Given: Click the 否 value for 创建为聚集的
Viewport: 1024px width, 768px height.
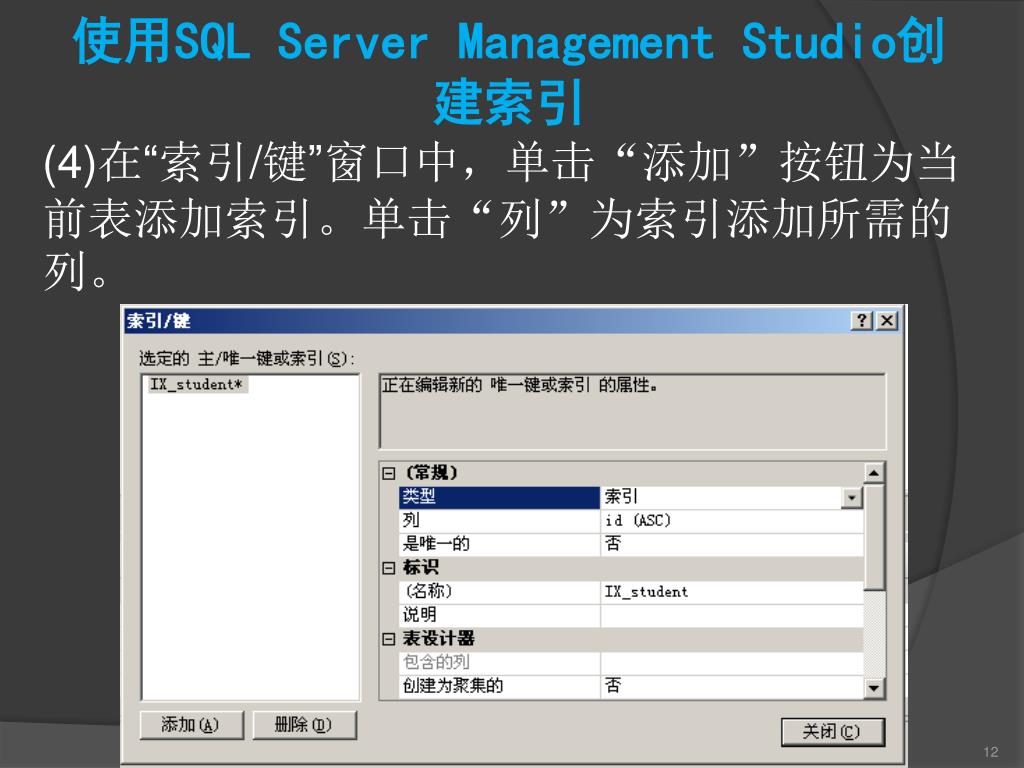Looking at the screenshot, I should (731, 686).
